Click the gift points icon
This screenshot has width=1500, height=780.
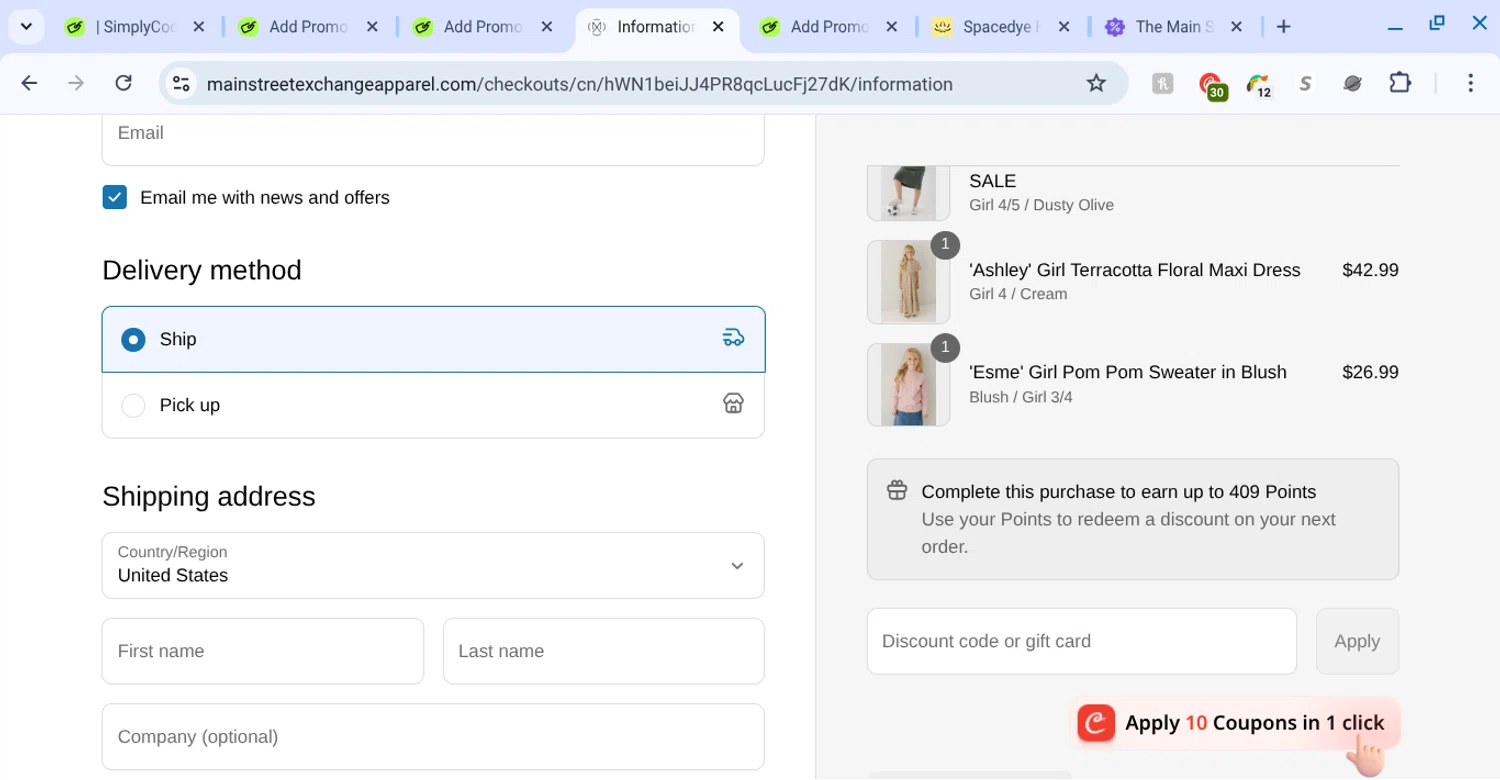click(x=897, y=491)
